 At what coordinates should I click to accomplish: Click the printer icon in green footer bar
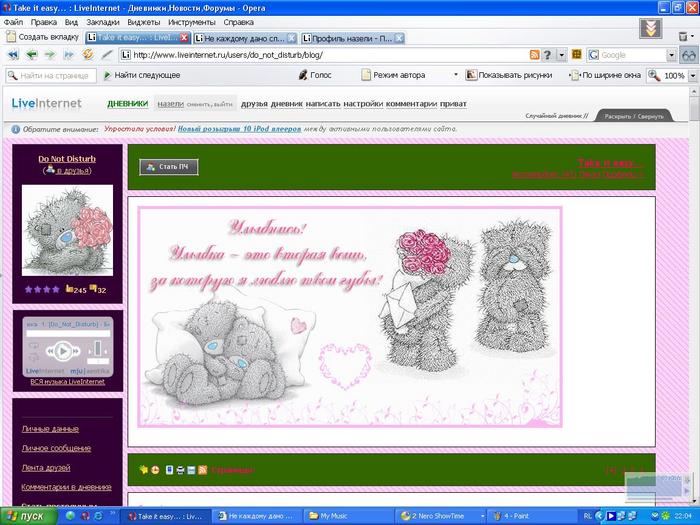point(180,470)
